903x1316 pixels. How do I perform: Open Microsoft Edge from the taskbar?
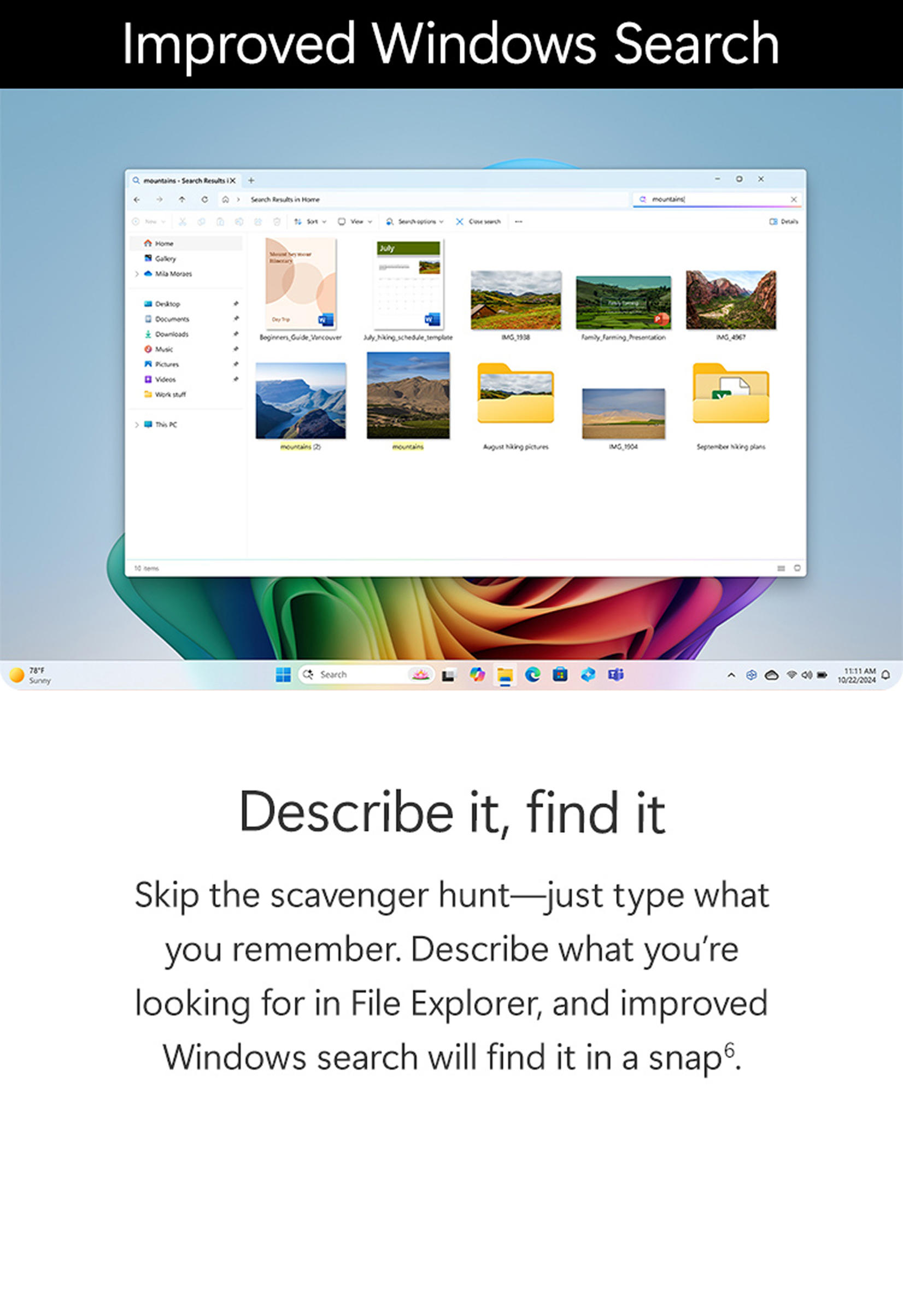(x=532, y=674)
